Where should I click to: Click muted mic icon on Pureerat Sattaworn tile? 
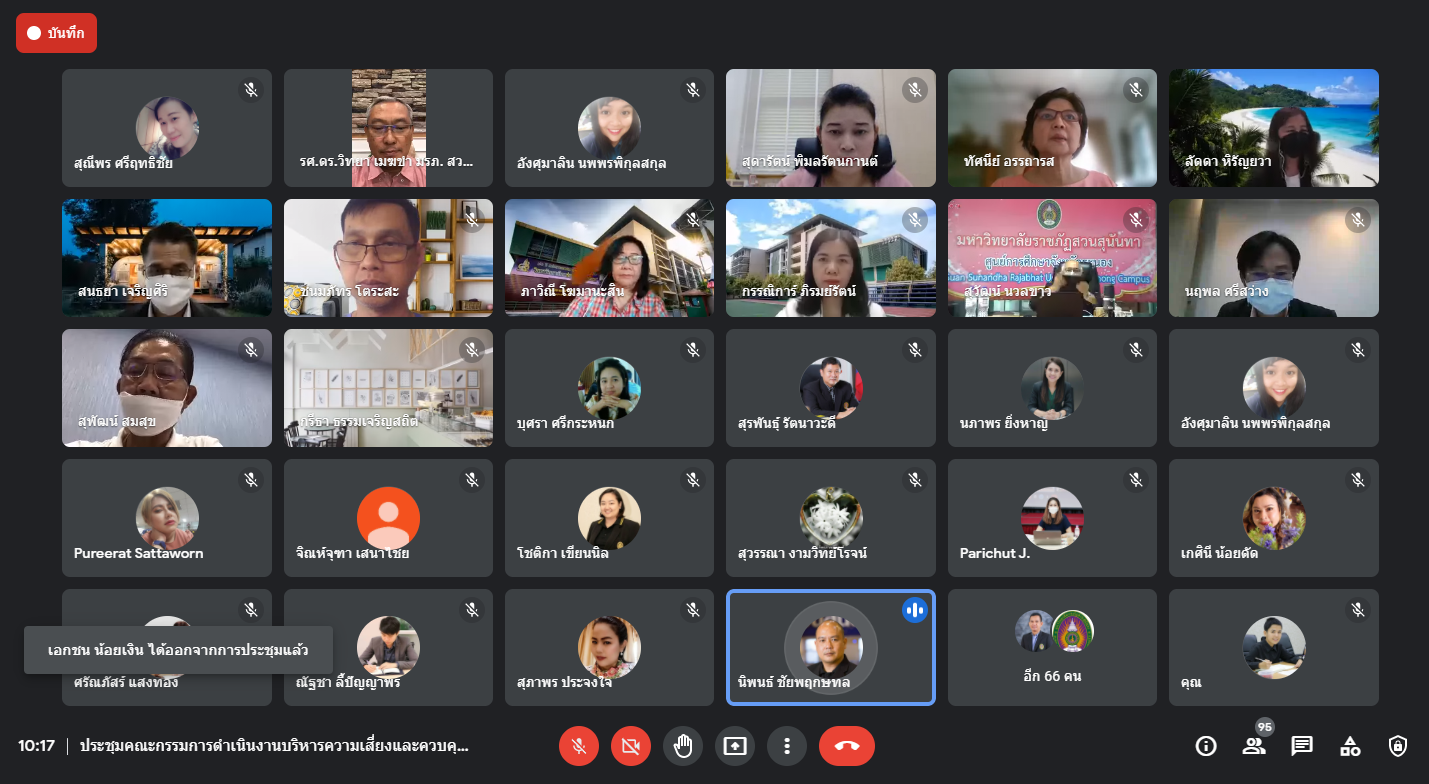pos(251,480)
